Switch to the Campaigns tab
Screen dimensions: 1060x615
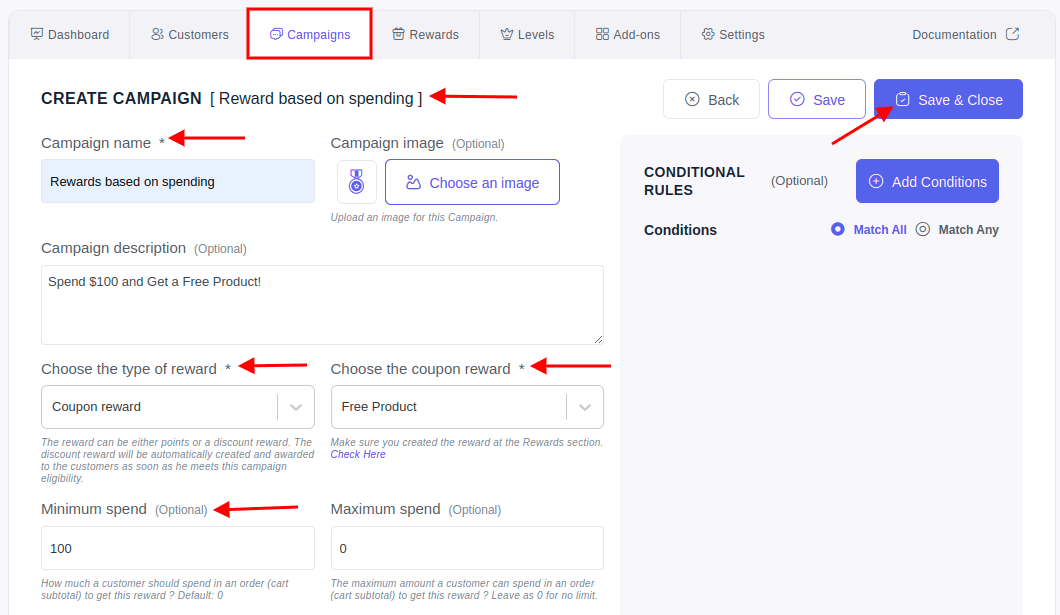310,34
